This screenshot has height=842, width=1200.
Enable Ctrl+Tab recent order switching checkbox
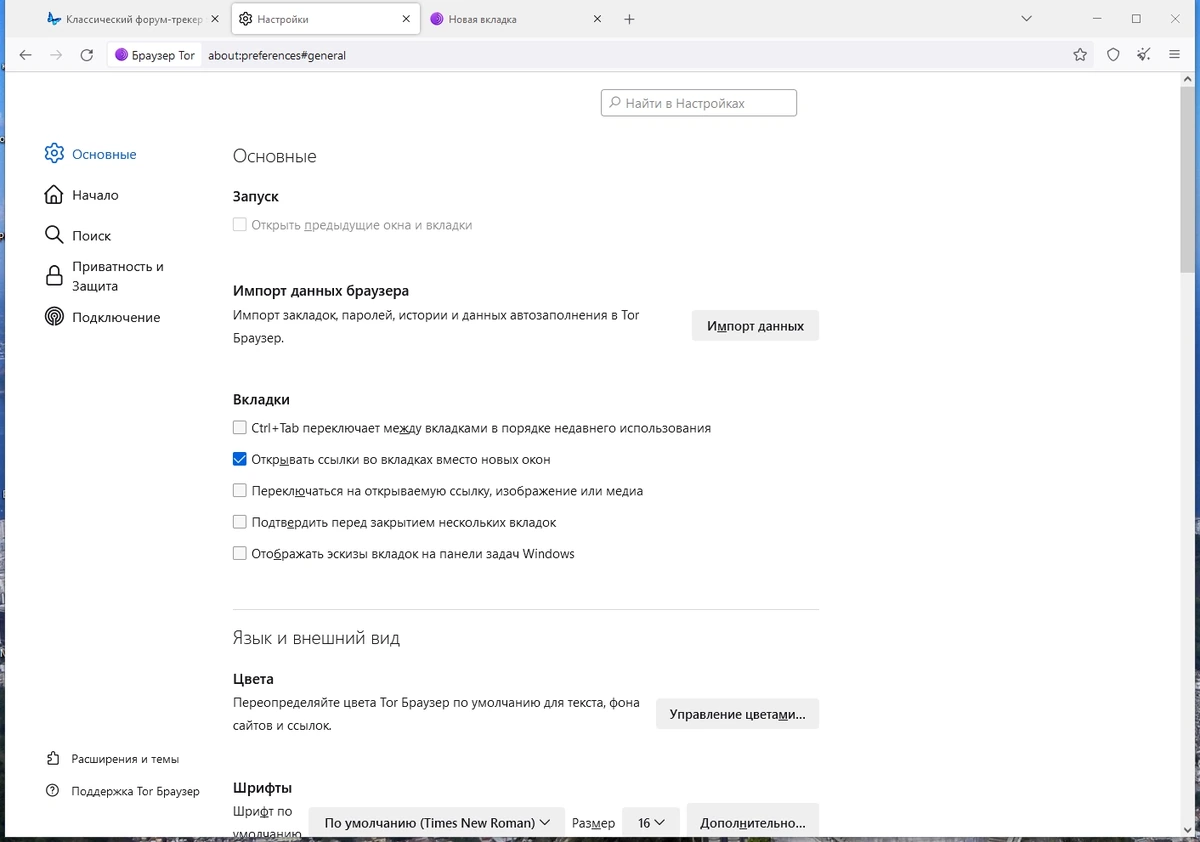point(240,428)
